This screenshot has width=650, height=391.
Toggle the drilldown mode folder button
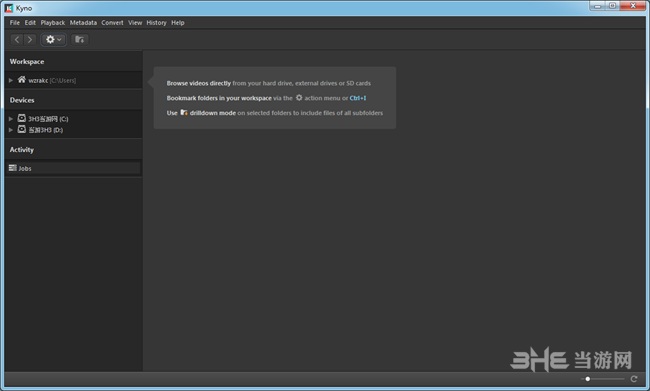[x=79, y=39]
